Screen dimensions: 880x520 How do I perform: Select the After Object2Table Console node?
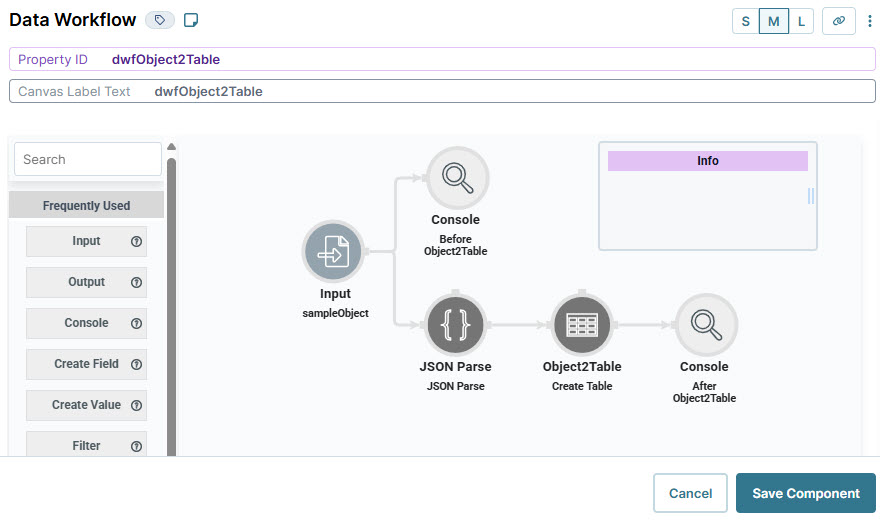[706, 325]
